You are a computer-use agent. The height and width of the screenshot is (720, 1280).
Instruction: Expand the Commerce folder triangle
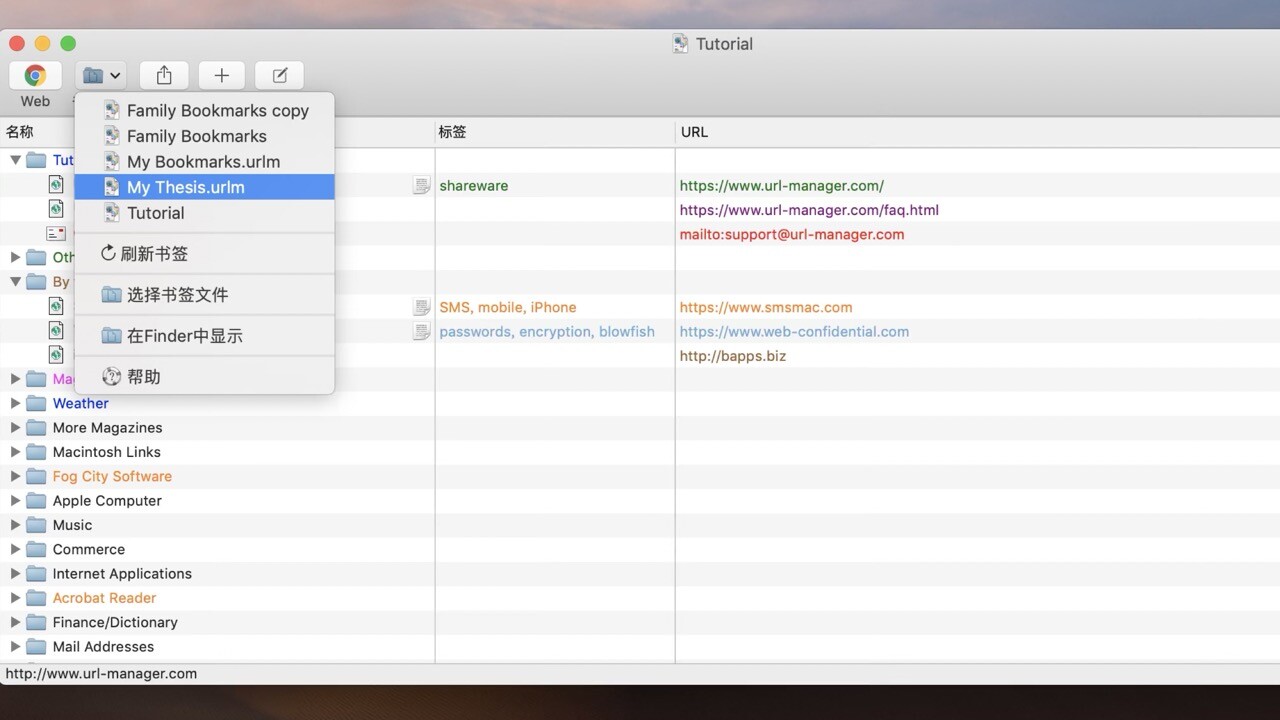pyautogui.click(x=15, y=549)
